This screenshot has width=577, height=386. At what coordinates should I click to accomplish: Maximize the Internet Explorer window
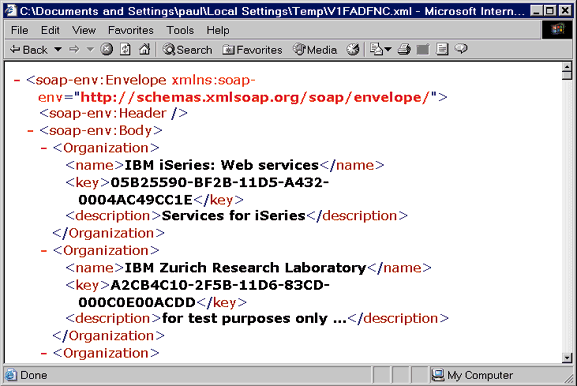550,11
